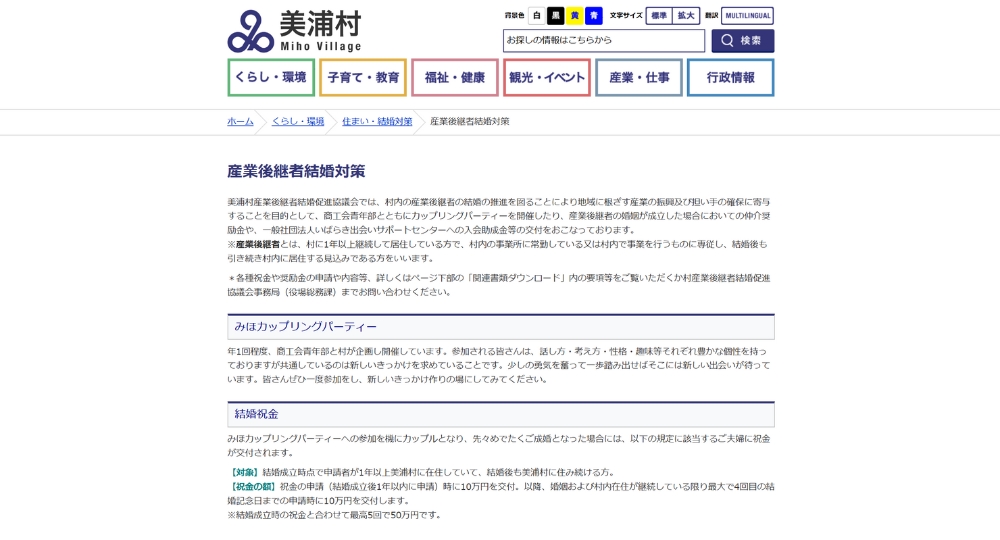Select the white (白) background color
This screenshot has width=1000, height=540.
(x=537, y=16)
